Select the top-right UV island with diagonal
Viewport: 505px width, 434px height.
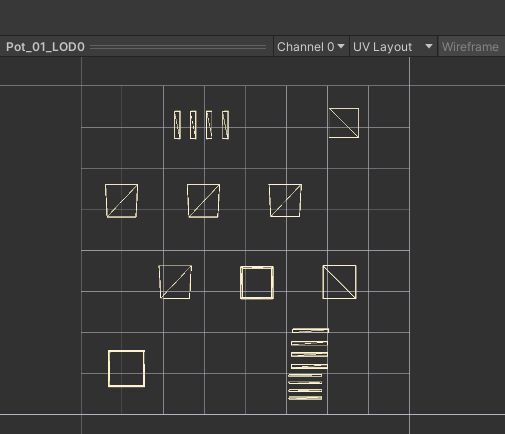click(344, 123)
